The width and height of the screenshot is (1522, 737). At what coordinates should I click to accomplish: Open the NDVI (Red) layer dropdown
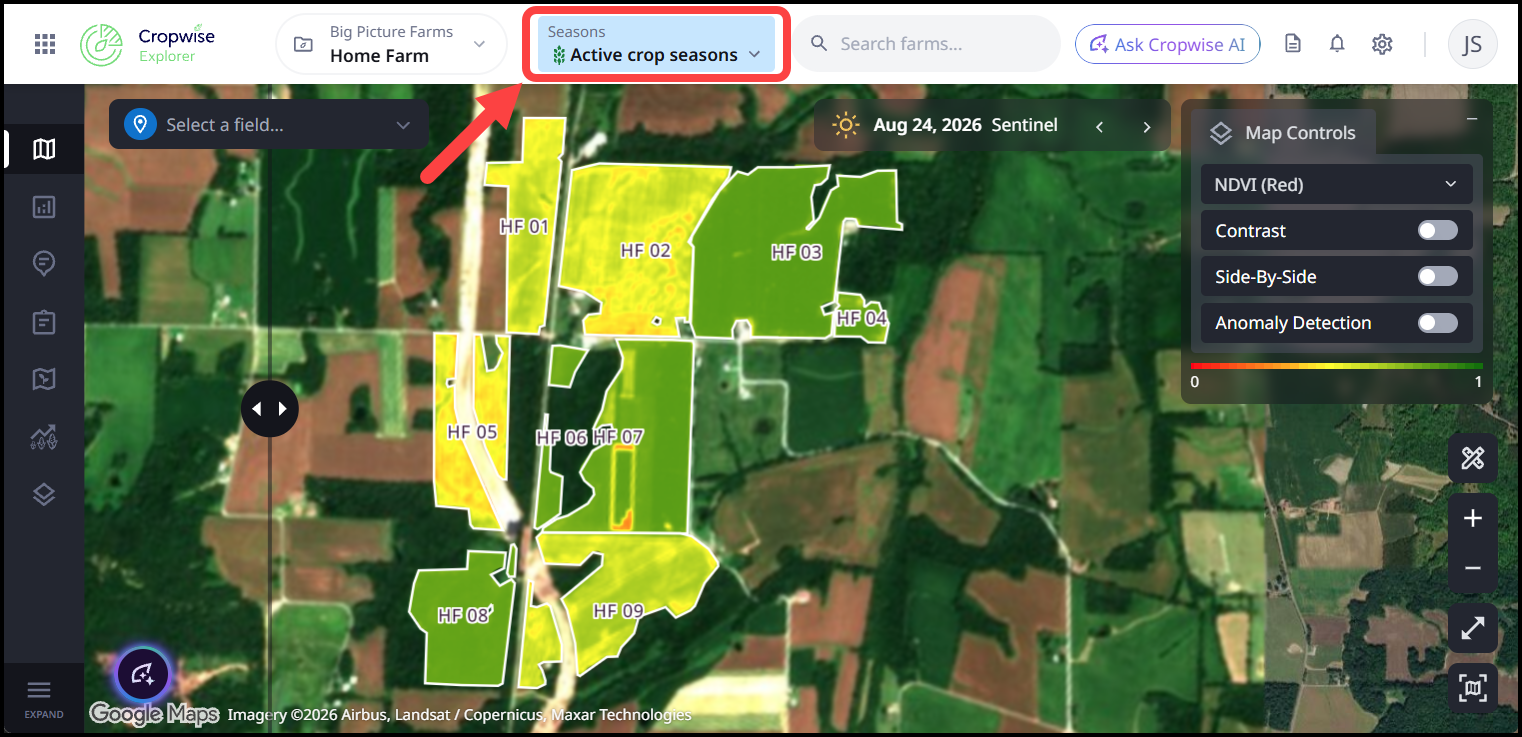pos(1337,185)
